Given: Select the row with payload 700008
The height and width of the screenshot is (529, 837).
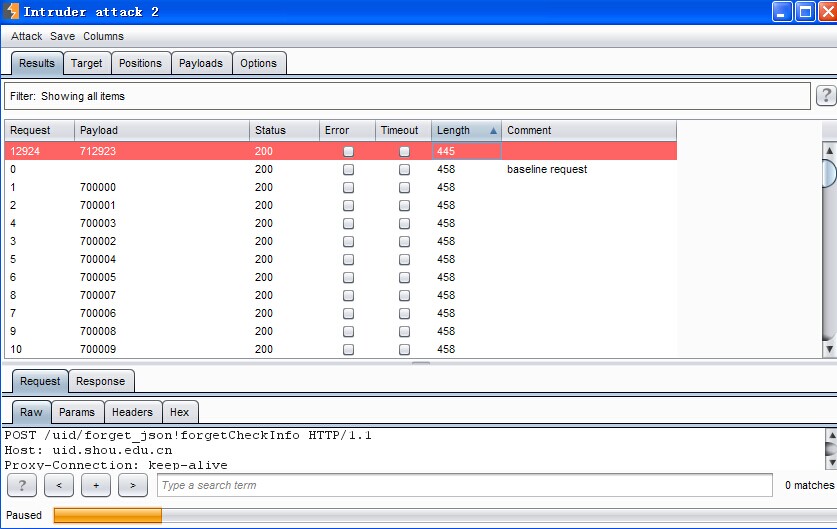Looking at the screenshot, I should pos(341,331).
